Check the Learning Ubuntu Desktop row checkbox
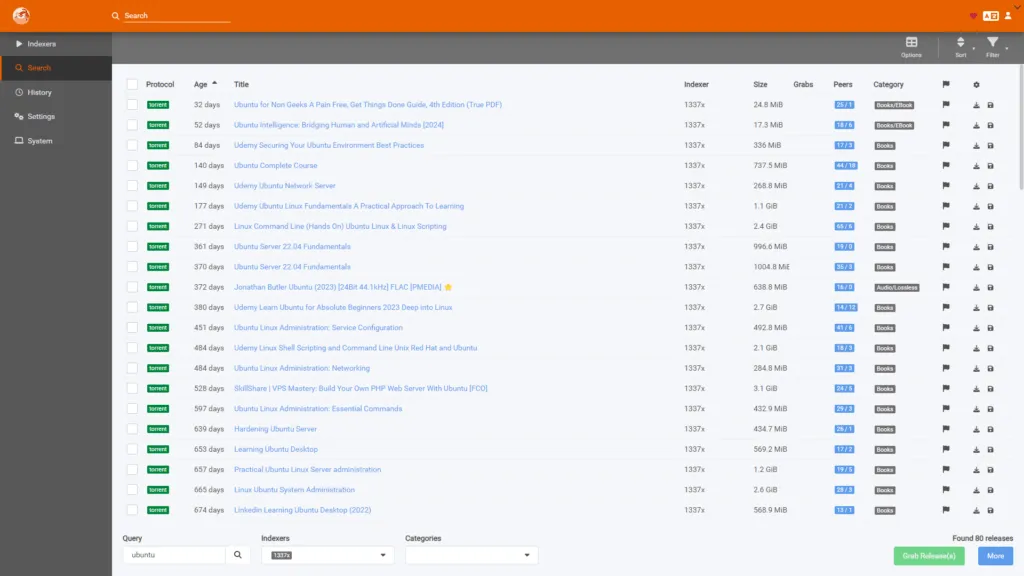Viewport: 1024px width, 576px height. pyautogui.click(x=131, y=449)
